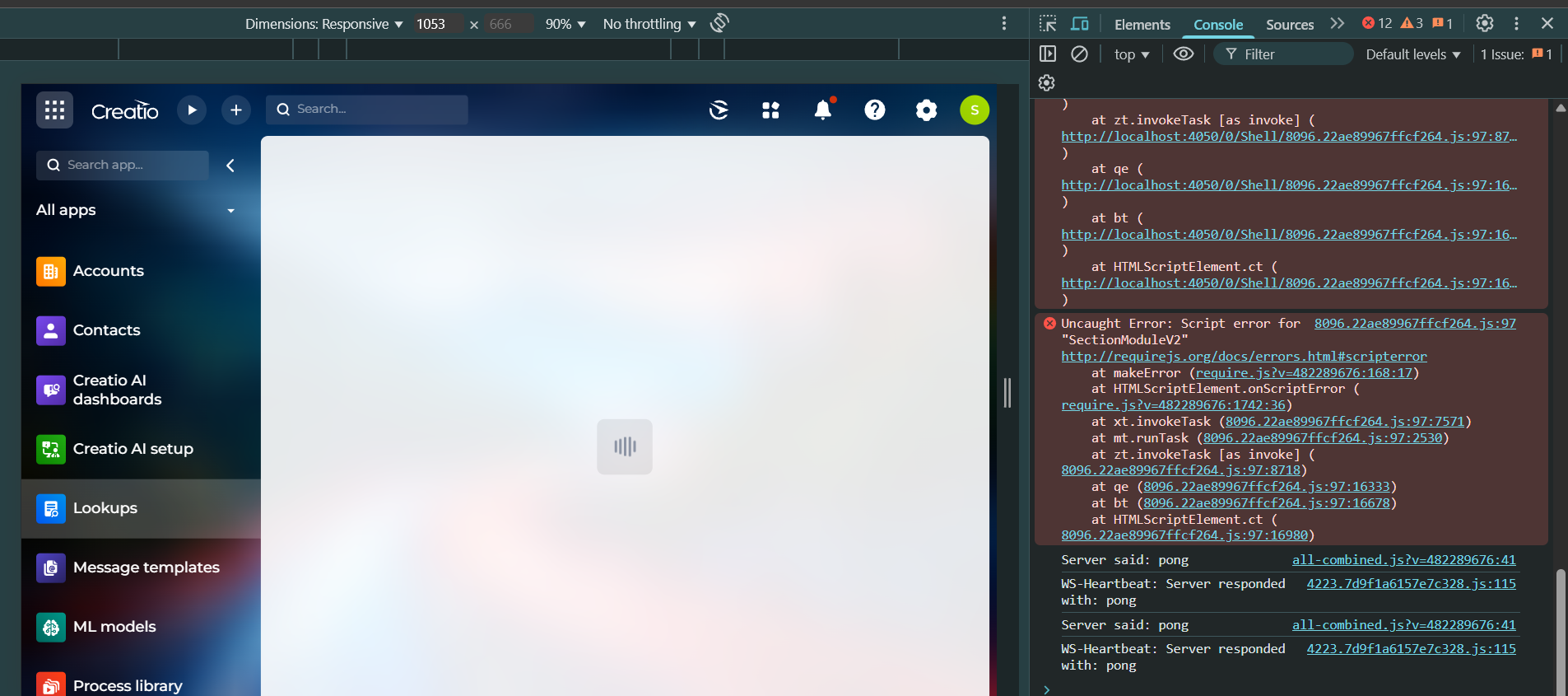Click the 12 errors counter
This screenshot has width=1568, height=696.
click(x=1377, y=23)
